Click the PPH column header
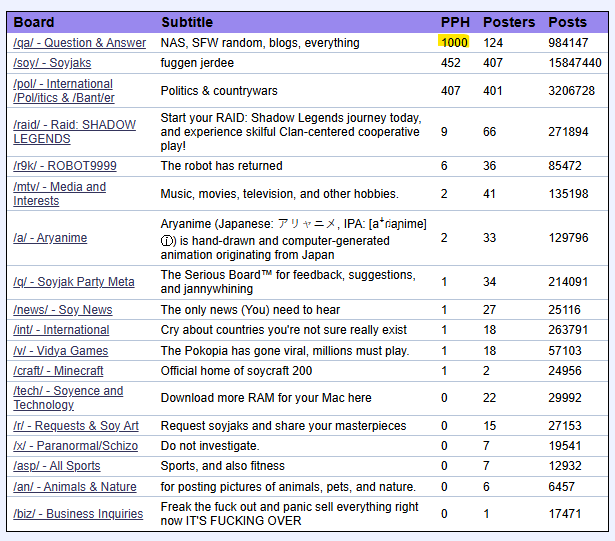The image size is (615, 541). click(454, 22)
